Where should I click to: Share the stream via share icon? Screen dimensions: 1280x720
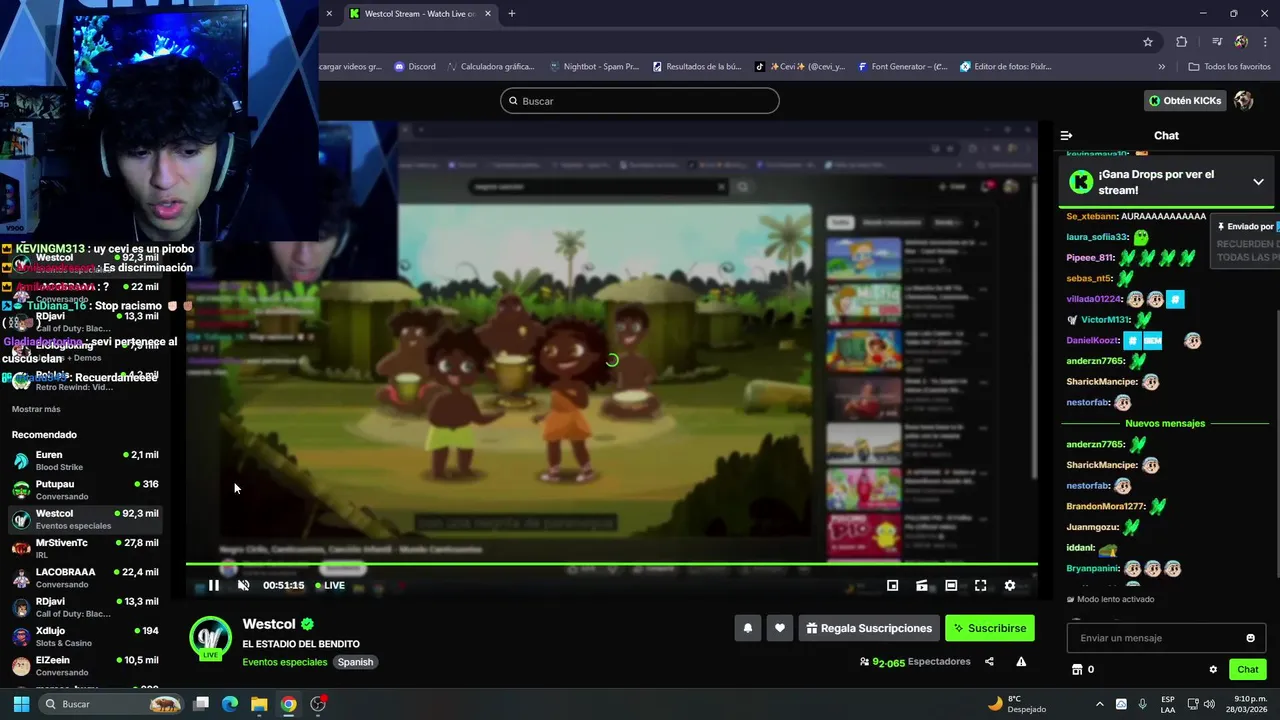coord(989,661)
